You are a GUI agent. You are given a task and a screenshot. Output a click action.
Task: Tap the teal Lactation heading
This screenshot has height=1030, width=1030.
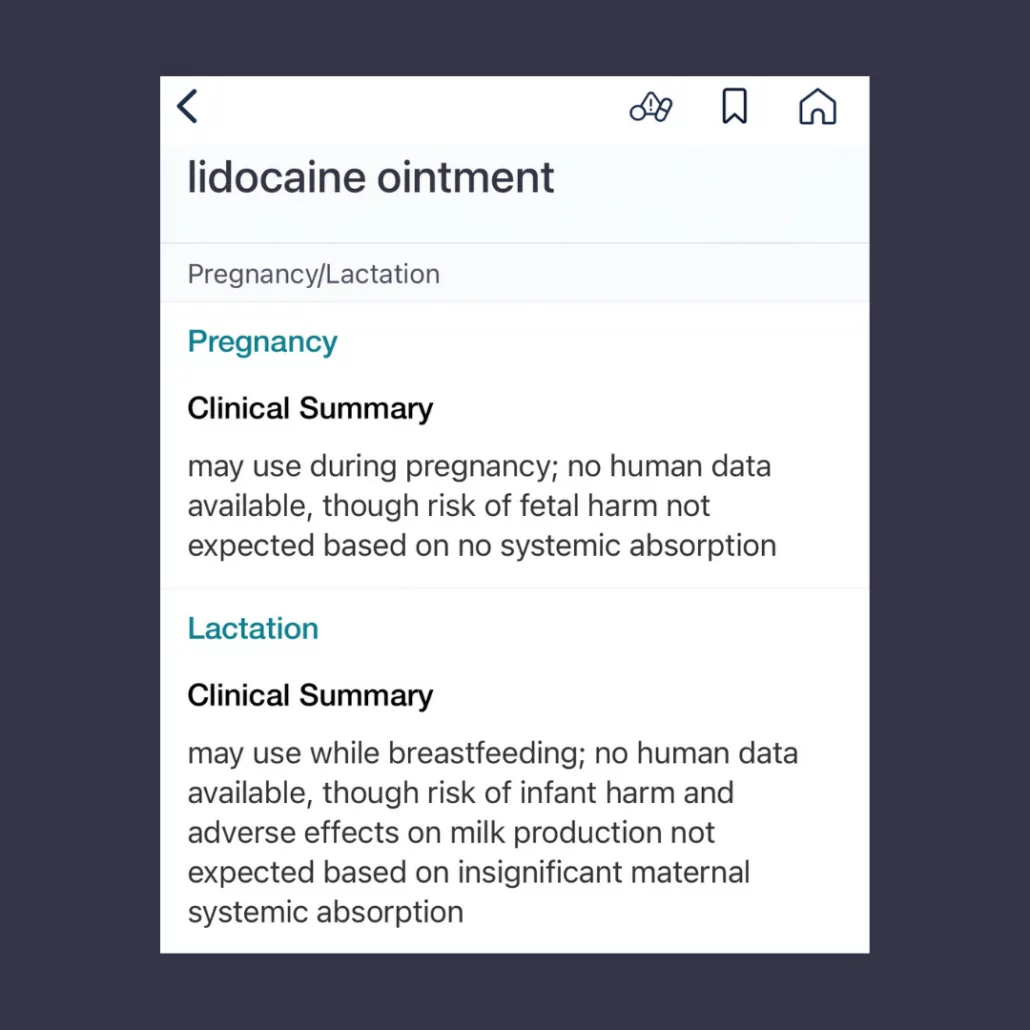pyautogui.click(x=253, y=628)
